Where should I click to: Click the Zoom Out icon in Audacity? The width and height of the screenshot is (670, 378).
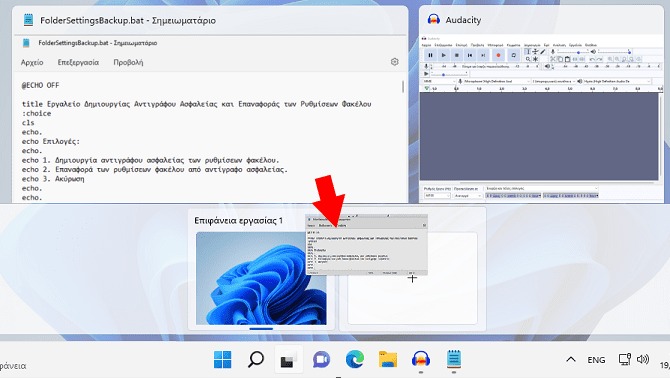click(617, 59)
